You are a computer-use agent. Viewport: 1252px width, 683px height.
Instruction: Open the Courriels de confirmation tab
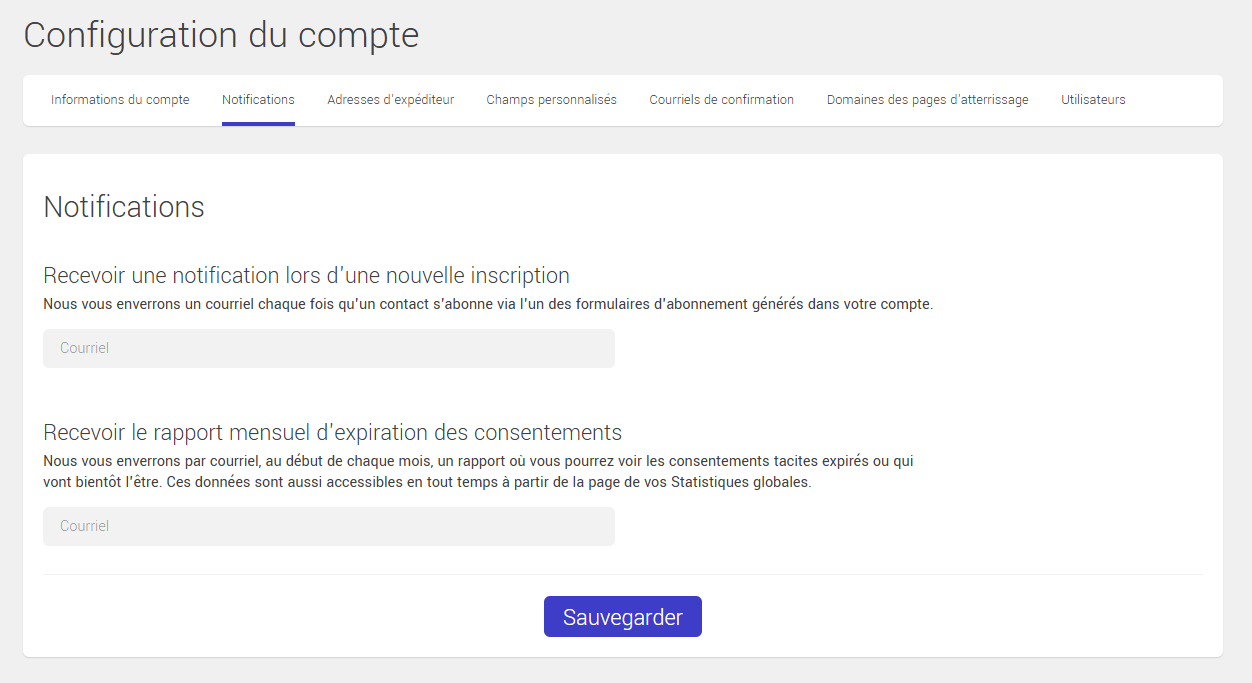coord(721,99)
